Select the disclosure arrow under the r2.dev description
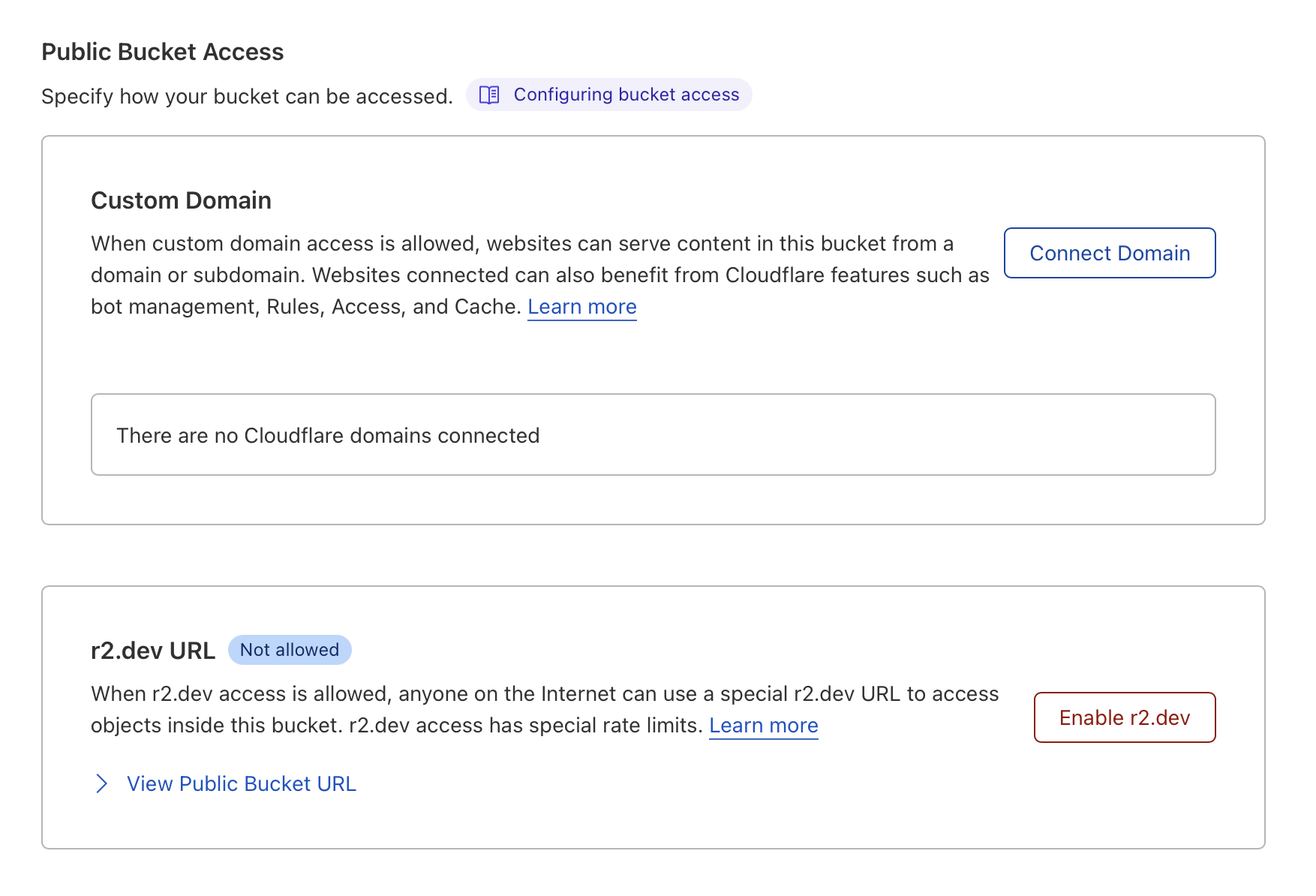Screen dimensions: 1316x896 (102, 783)
